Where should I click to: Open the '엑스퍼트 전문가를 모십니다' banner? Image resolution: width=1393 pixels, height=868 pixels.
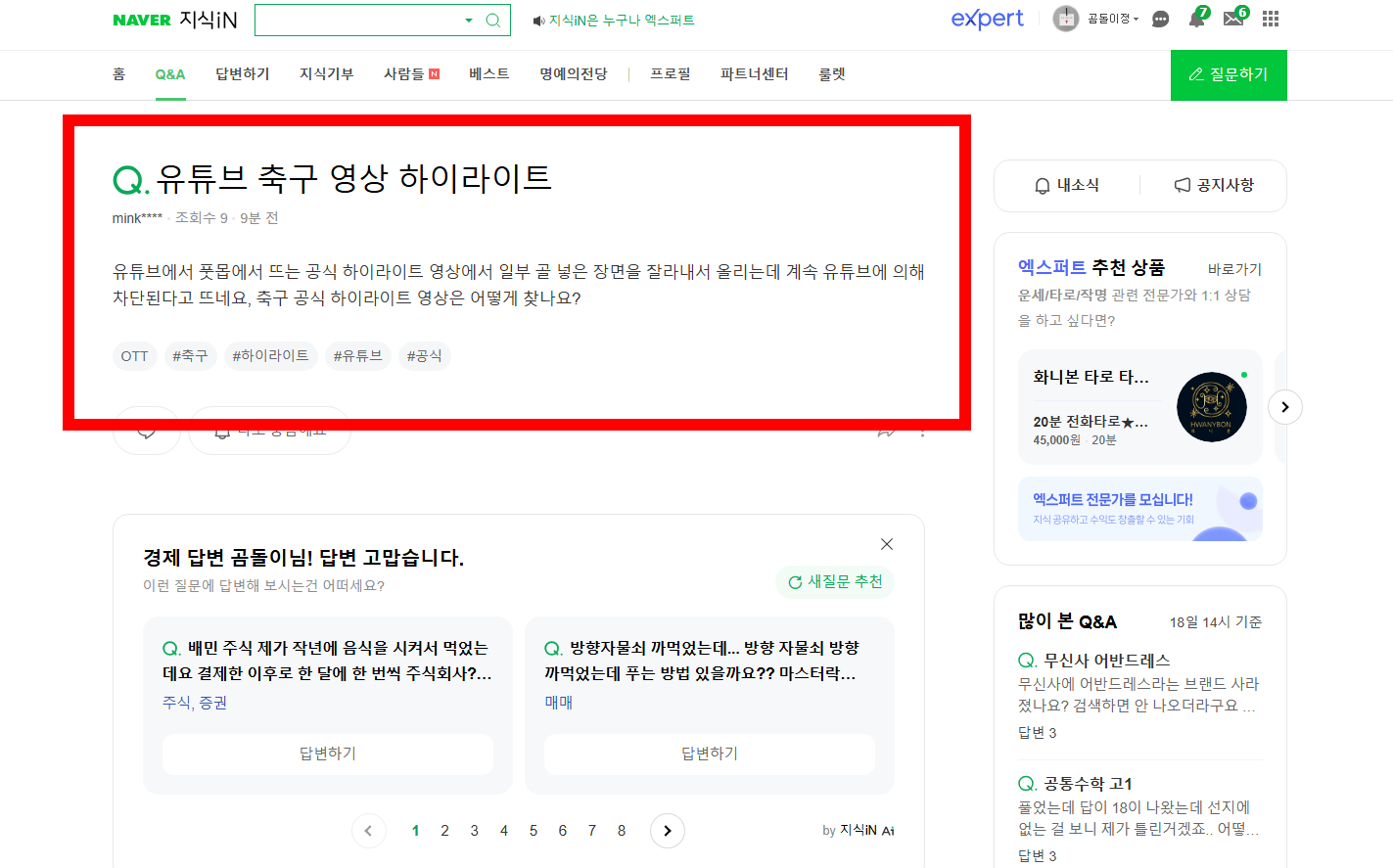click(1140, 509)
